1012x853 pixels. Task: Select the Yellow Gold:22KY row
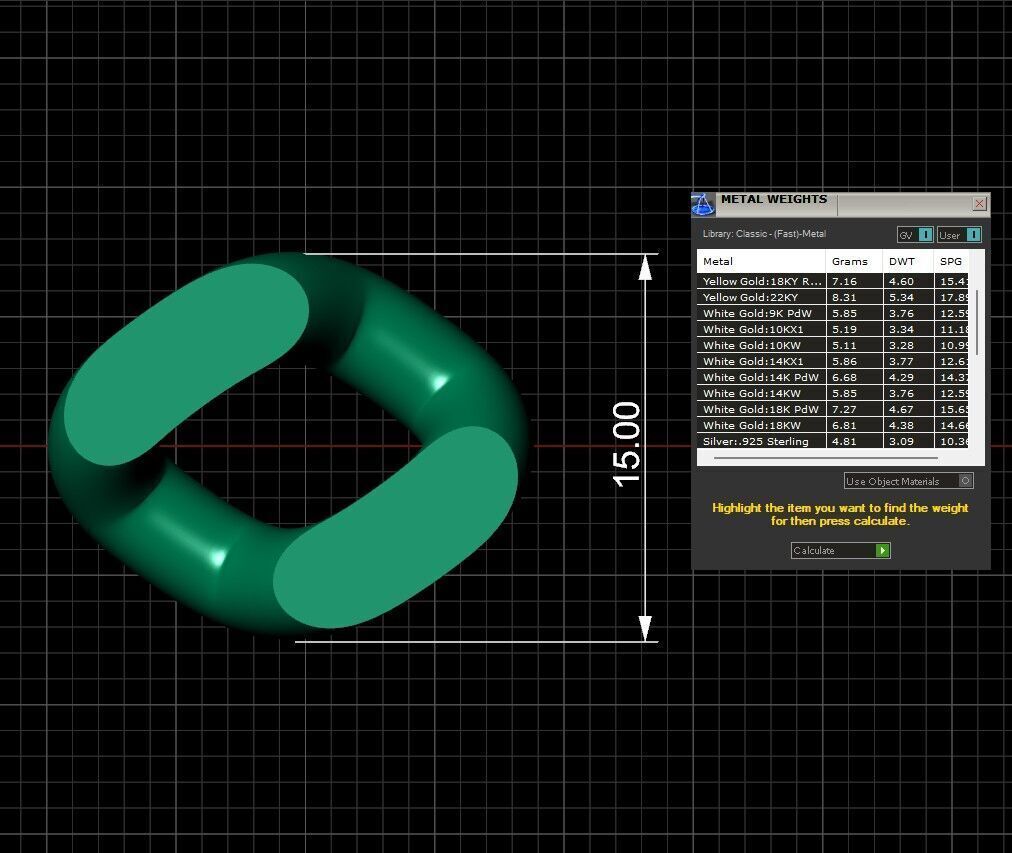[x=833, y=297]
